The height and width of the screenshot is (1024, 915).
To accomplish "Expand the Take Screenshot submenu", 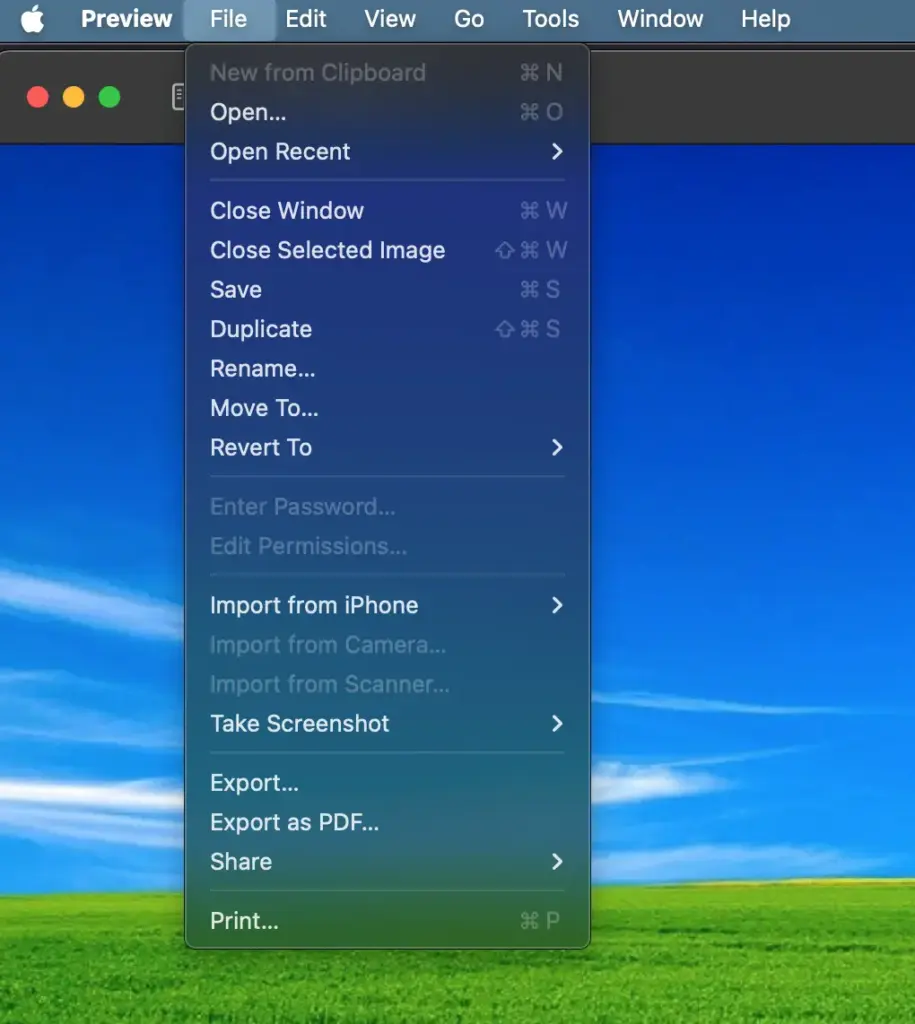I will click(387, 724).
